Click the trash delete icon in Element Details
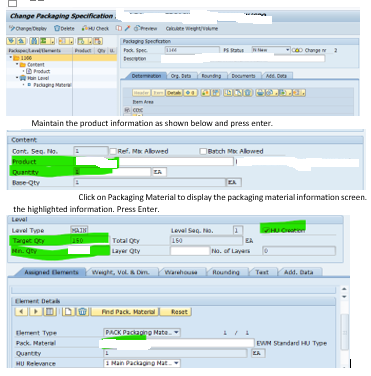Viewport: 371px width, 376px height. coord(83,312)
